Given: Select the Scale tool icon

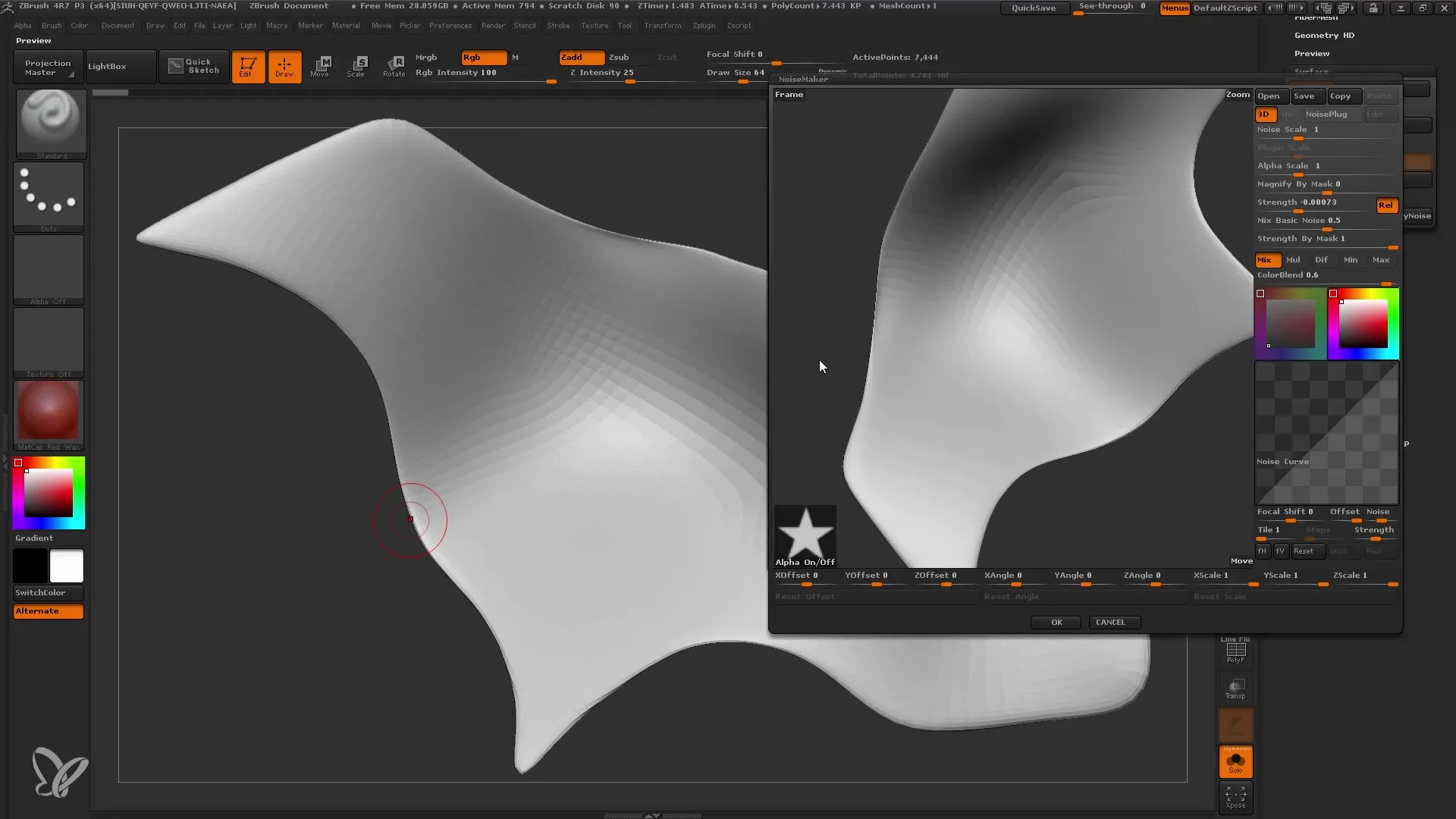Looking at the screenshot, I should point(356,65).
